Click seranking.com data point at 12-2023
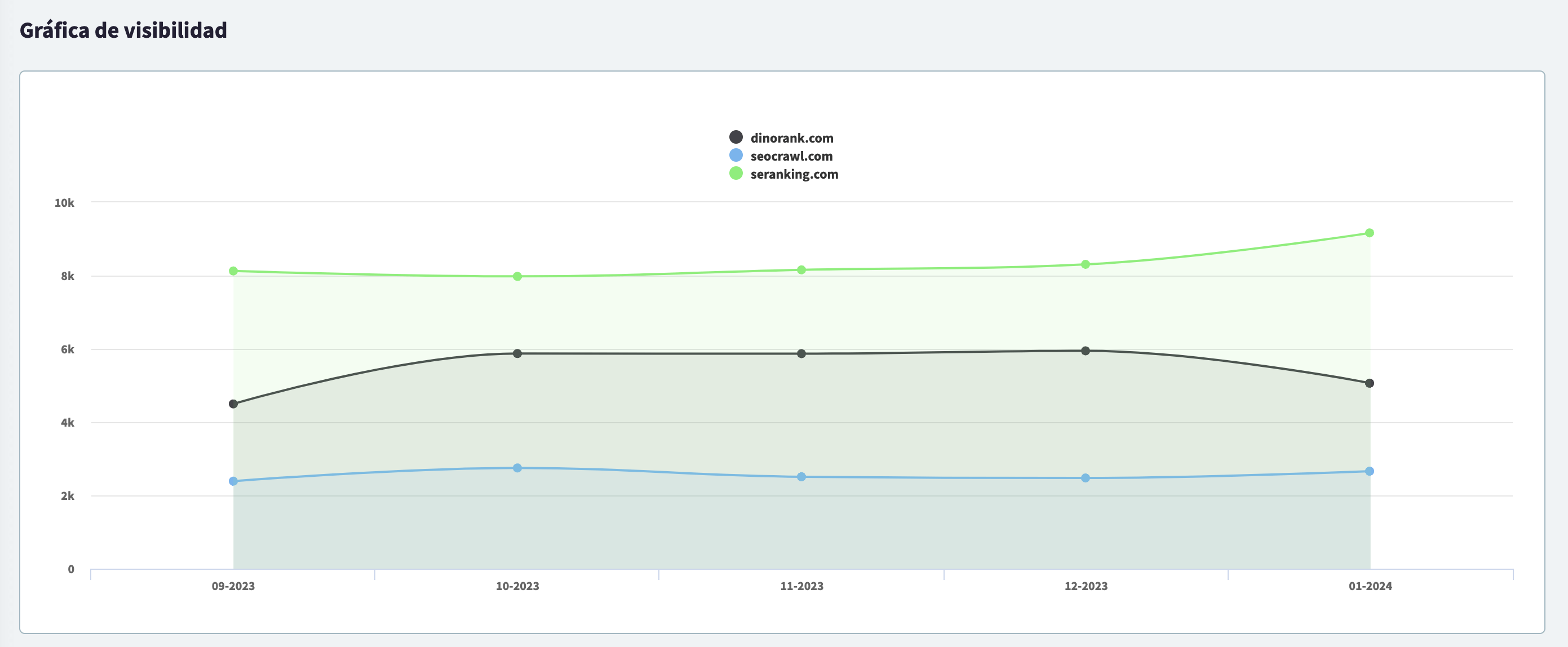Image resolution: width=1568 pixels, height=647 pixels. (1086, 264)
